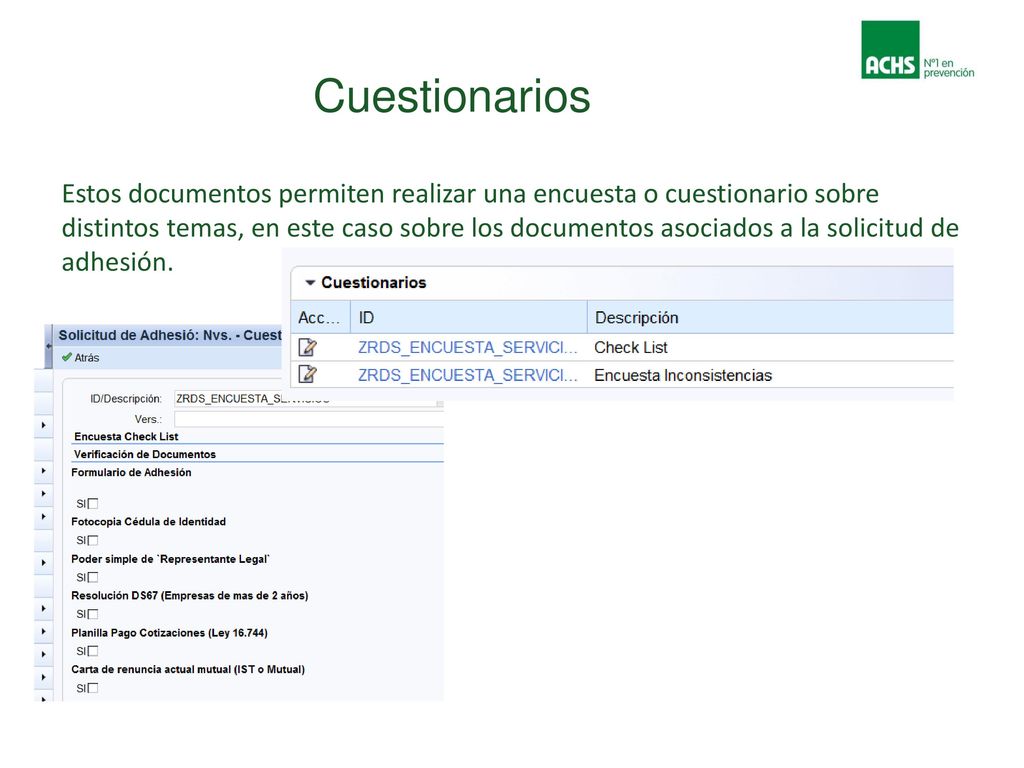The height and width of the screenshot is (768, 1024).
Task: Open ZRDS_ENCUESTA_SERVICI link in Check List row
Action: point(468,347)
